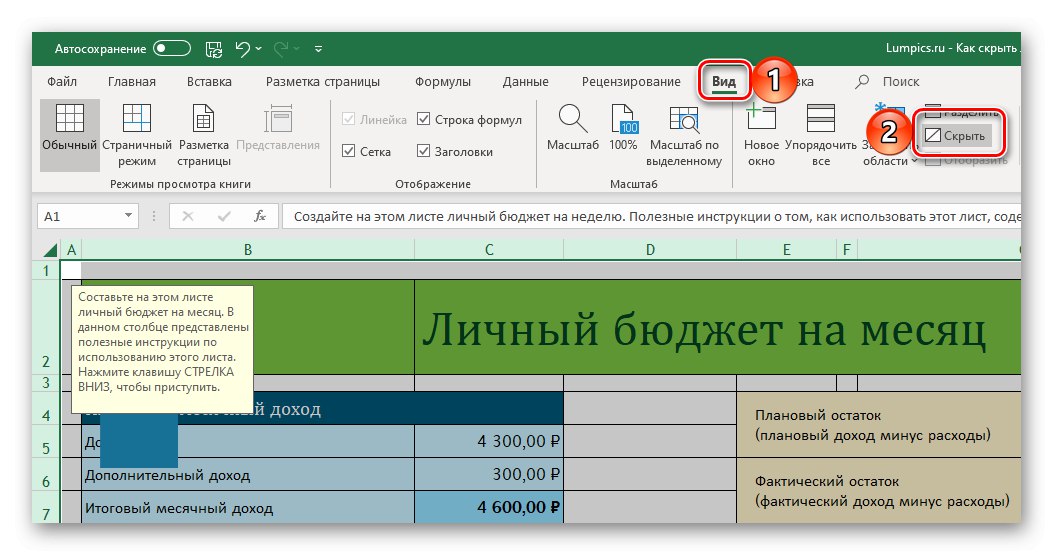Screen dimensions: 1053x555
Task: Switch to the Главная ribbon tab
Action: pos(132,81)
